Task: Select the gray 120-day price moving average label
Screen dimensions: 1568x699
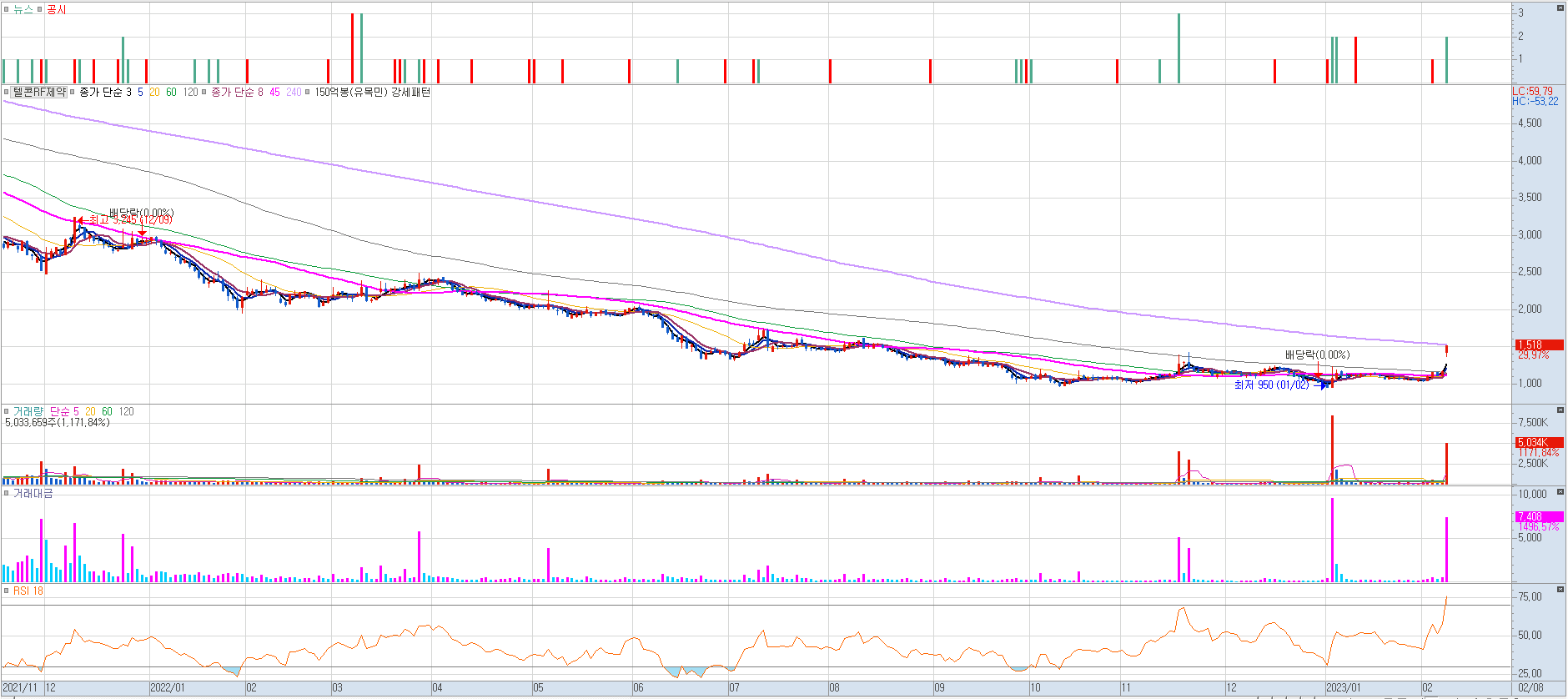Action: [x=191, y=92]
